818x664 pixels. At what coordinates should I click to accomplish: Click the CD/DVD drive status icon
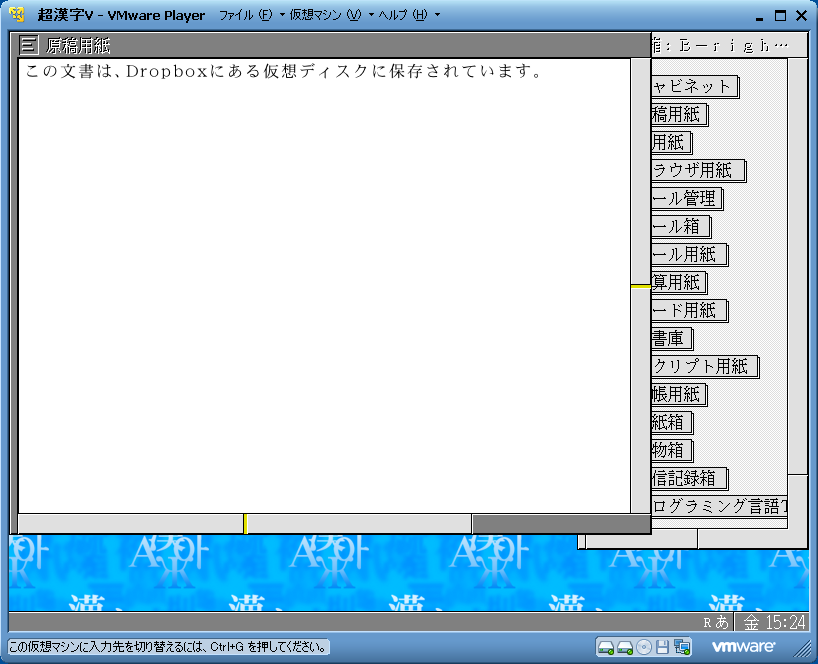(x=644, y=647)
